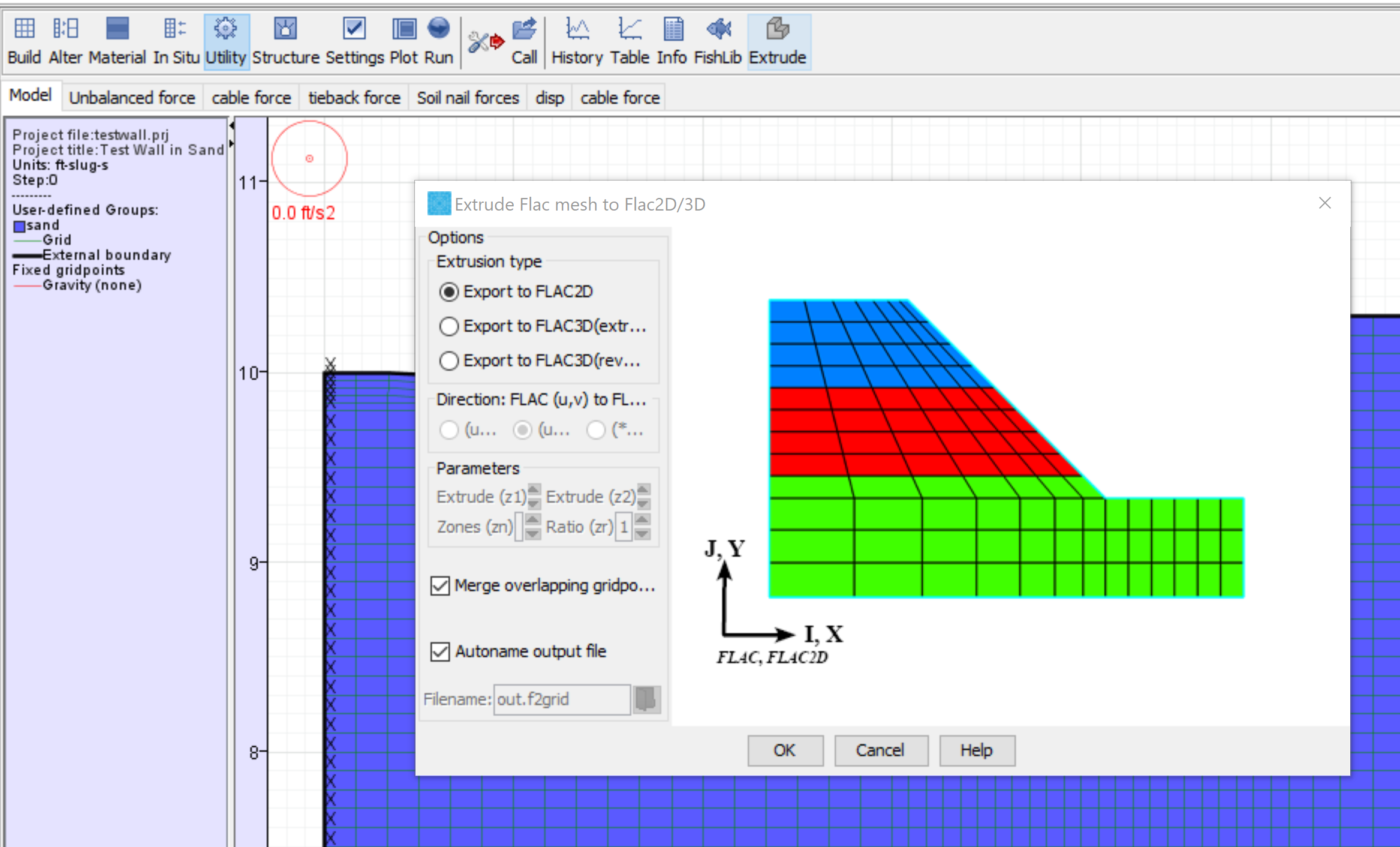Increase Ratio (zr) with up arrow
The height and width of the screenshot is (847, 1400).
pos(642,519)
